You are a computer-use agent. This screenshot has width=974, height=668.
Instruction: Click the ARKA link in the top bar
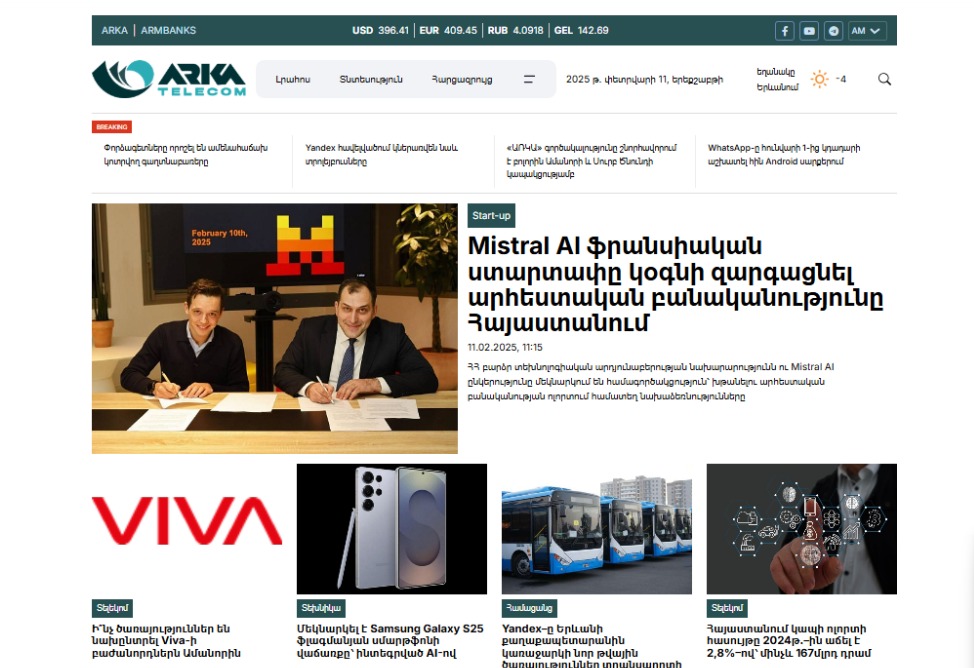point(112,30)
